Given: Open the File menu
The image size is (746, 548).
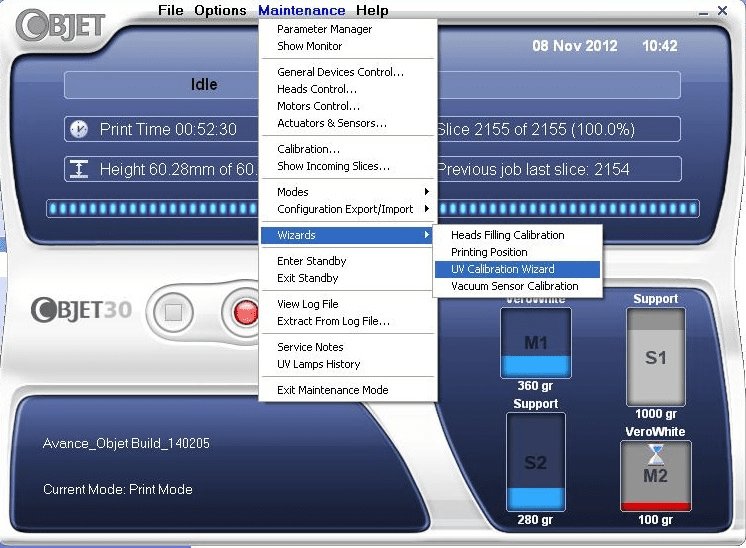Looking at the screenshot, I should [170, 10].
